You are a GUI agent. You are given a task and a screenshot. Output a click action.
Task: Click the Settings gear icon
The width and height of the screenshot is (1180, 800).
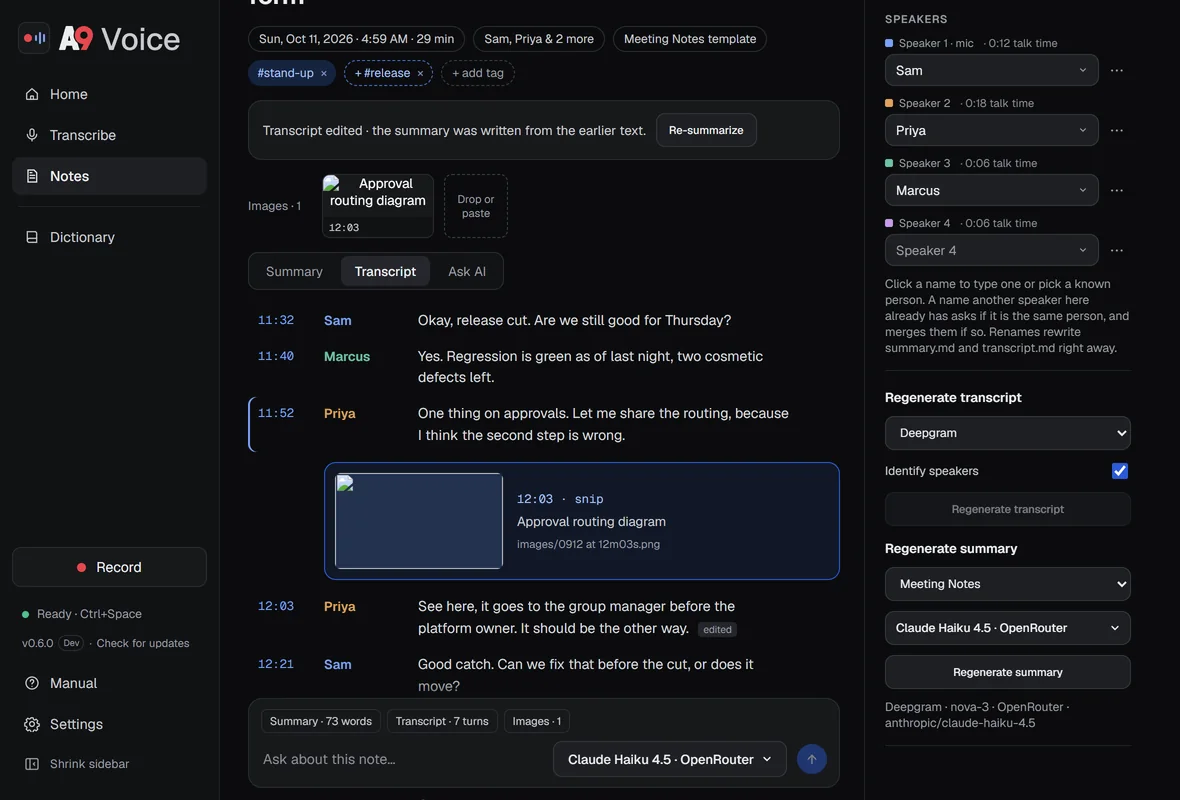click(x=32, y=724)
